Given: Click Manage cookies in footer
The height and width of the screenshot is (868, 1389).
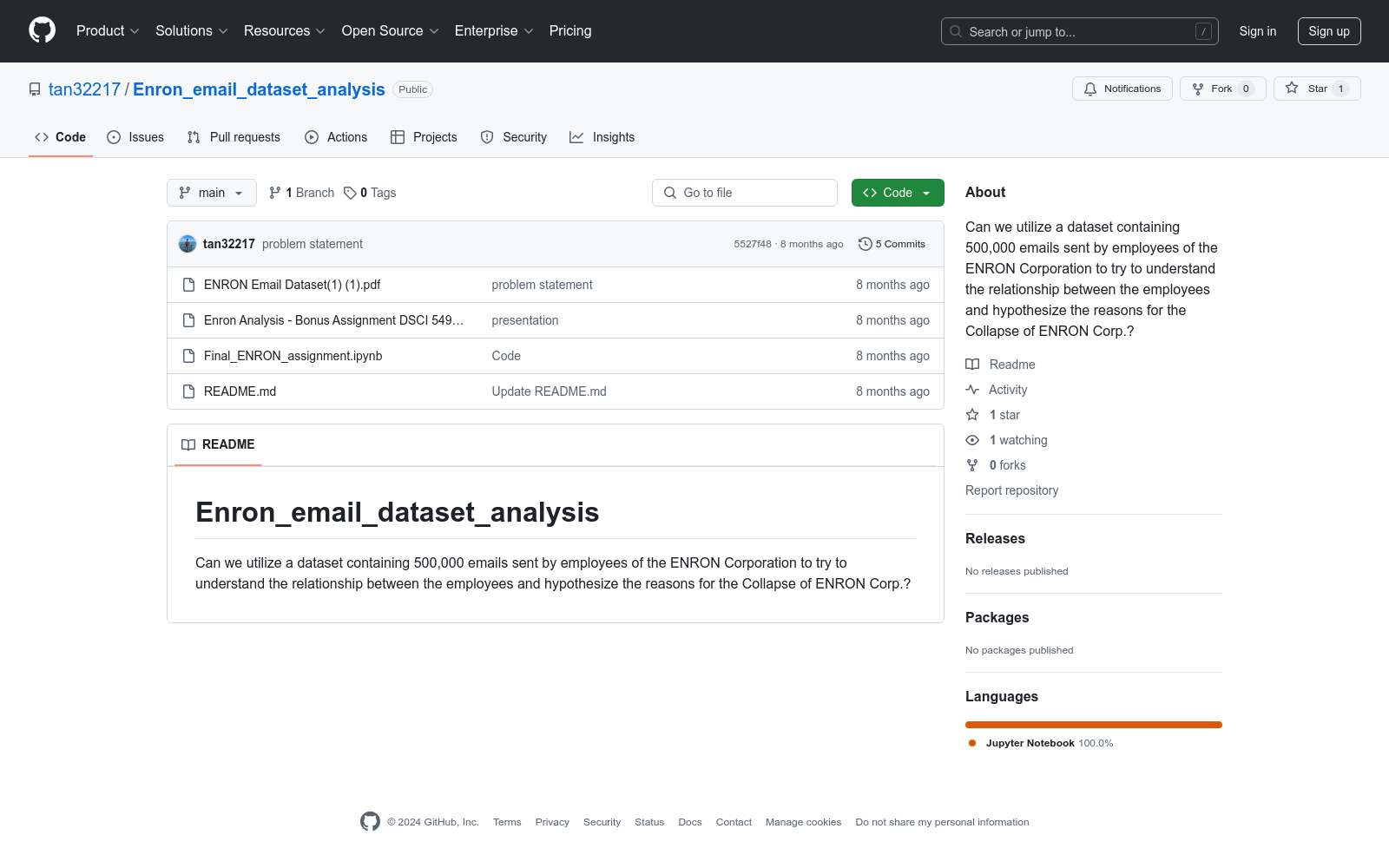Looking at the screenshot, I should click(804, 822).
